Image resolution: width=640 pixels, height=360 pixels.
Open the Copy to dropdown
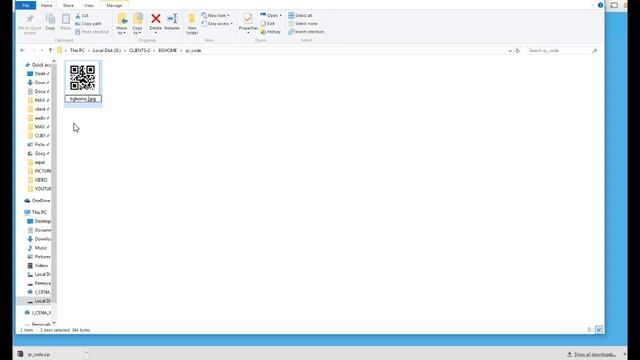coord(138,24)
